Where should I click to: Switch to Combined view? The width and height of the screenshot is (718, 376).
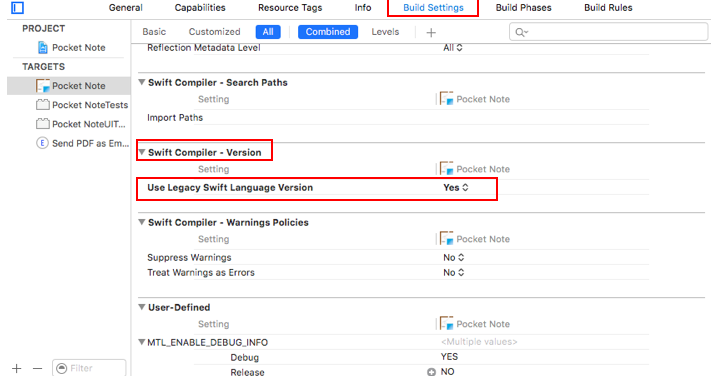[328, 32]
